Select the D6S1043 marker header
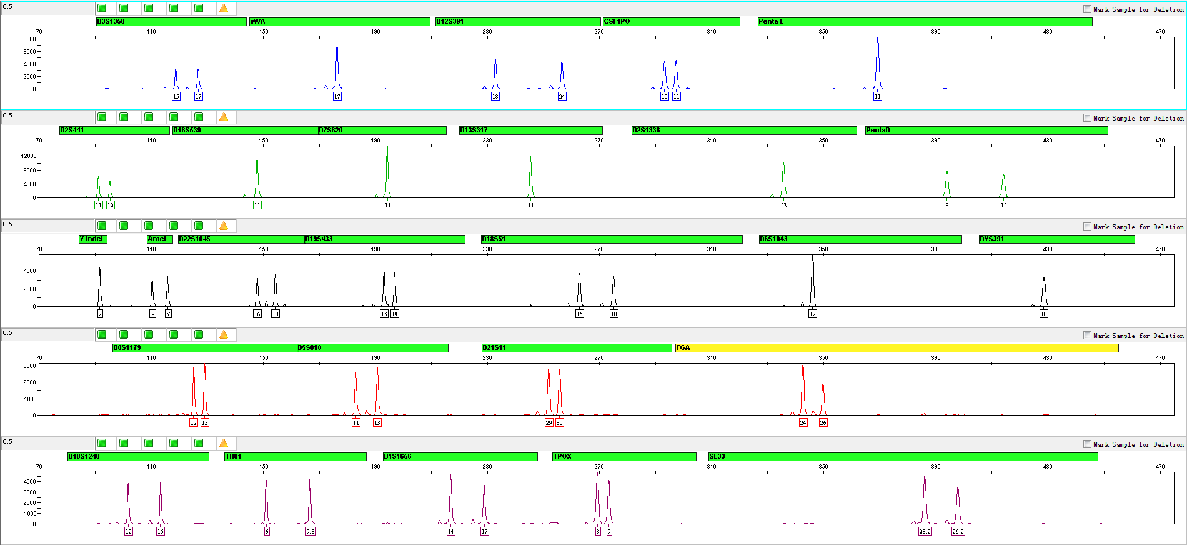 click(860, 240)
